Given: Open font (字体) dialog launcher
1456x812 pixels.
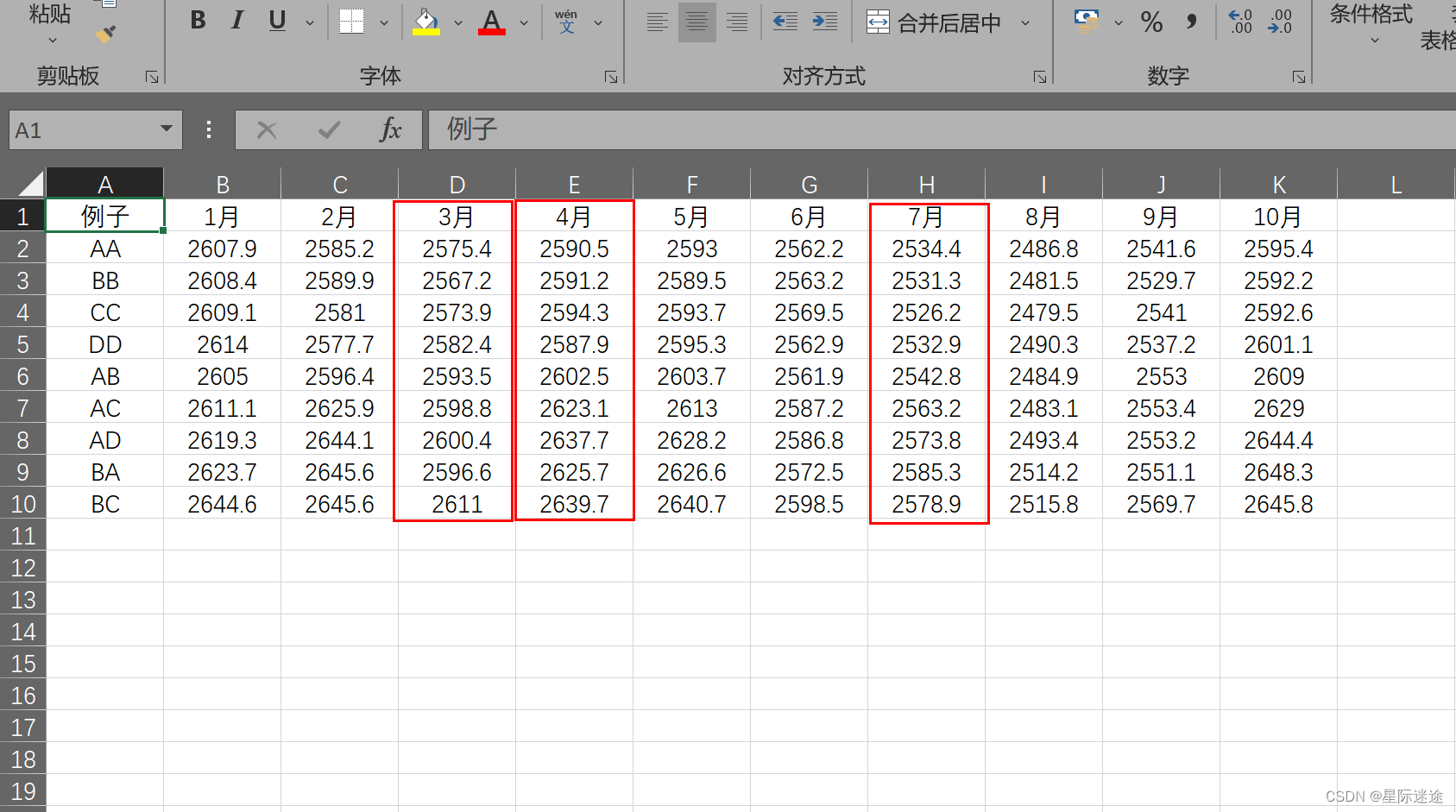Looking at the screenshot, I should [611, 77].
